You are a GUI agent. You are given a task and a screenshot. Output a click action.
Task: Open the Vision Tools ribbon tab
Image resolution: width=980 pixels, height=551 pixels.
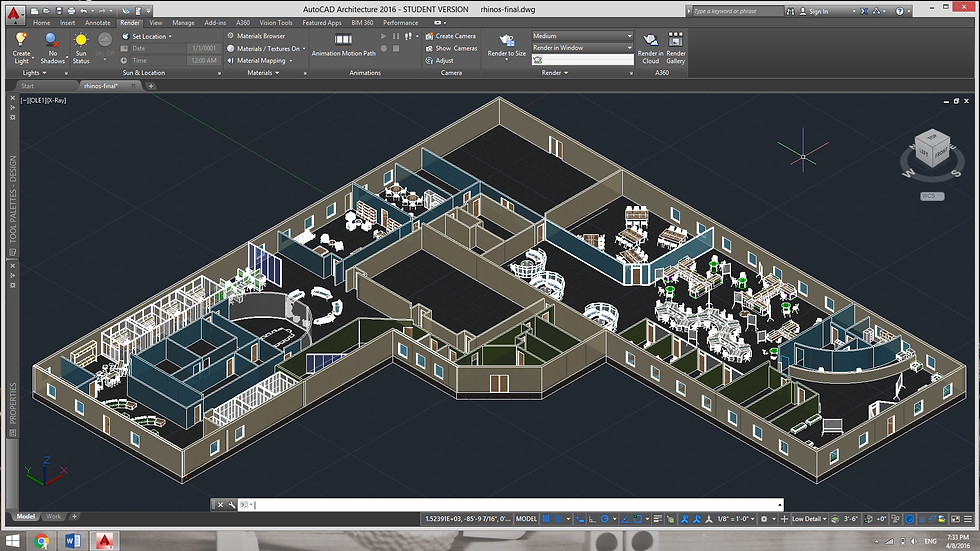pyautogui.click(x=275, y=22)
